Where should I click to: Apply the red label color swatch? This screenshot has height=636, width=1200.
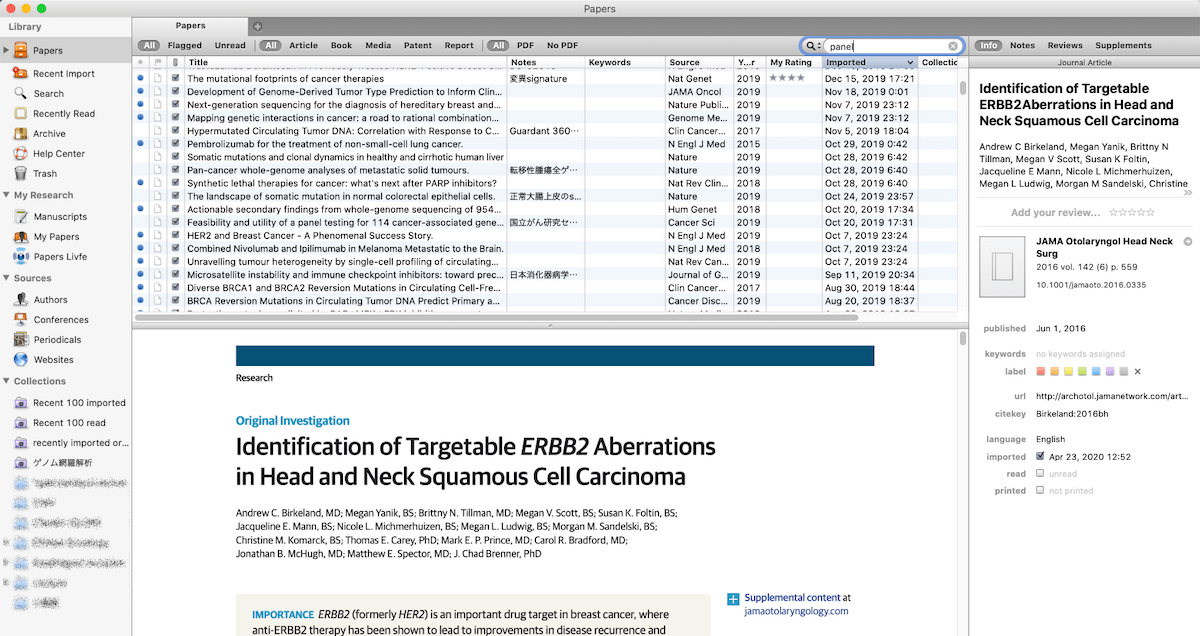click(1041, 372)
